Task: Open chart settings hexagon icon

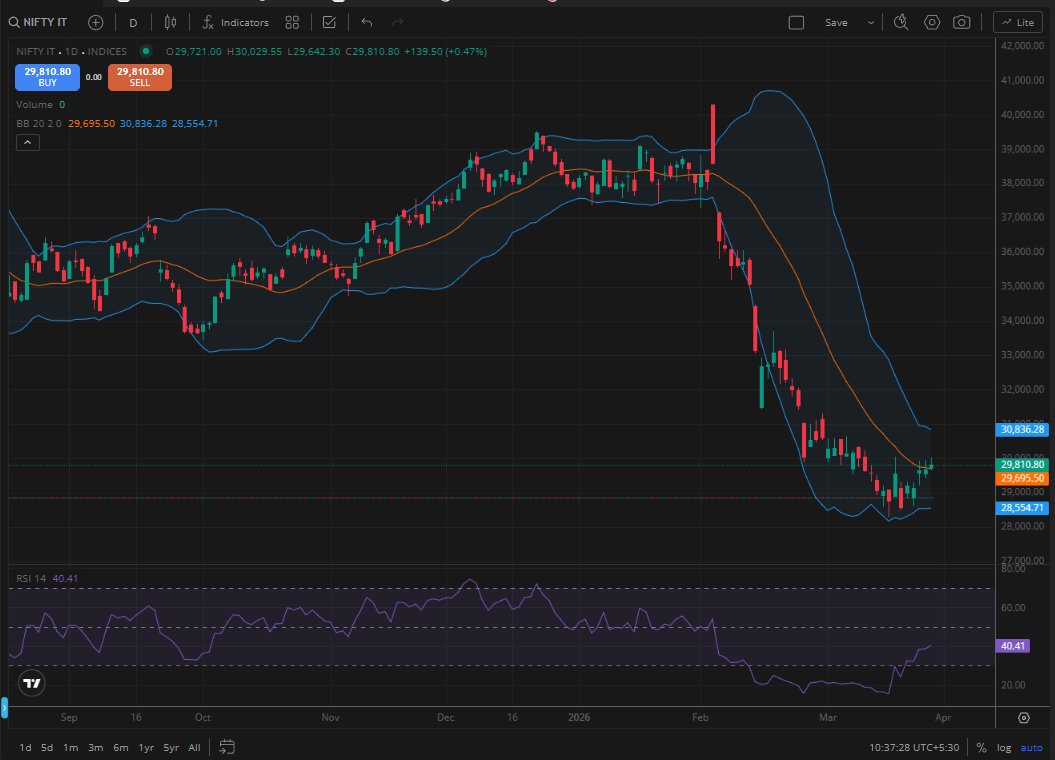Action: point(932,22)
